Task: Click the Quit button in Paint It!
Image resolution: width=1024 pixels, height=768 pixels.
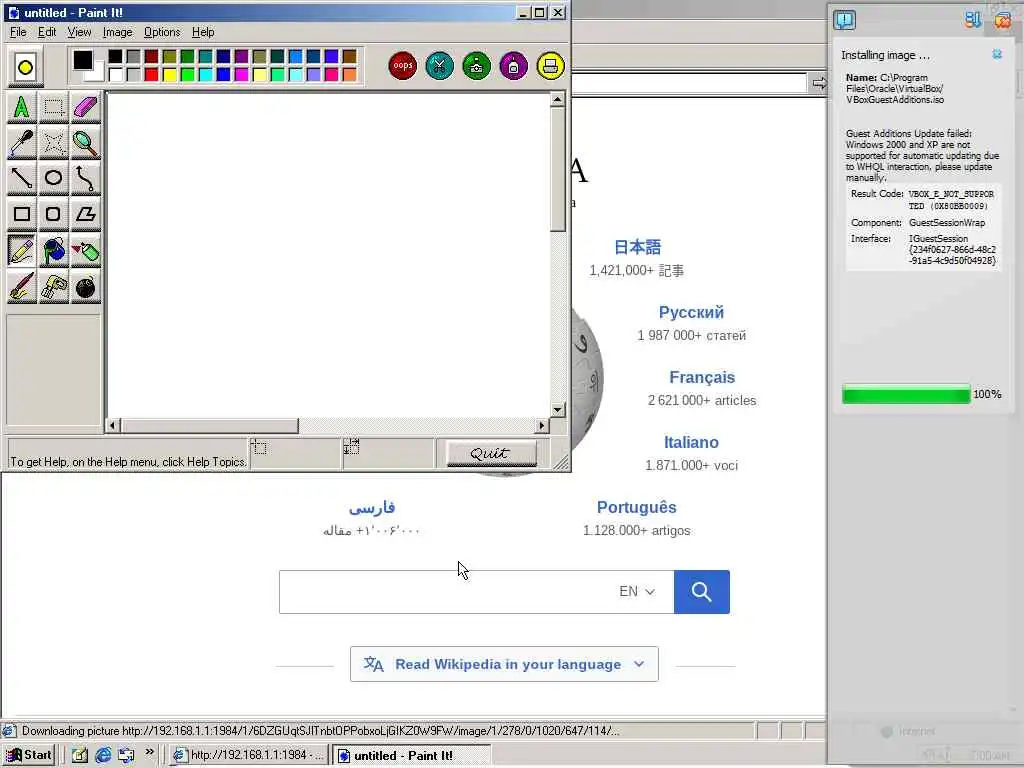Action: pyautogui.click(x=491, y=453)
